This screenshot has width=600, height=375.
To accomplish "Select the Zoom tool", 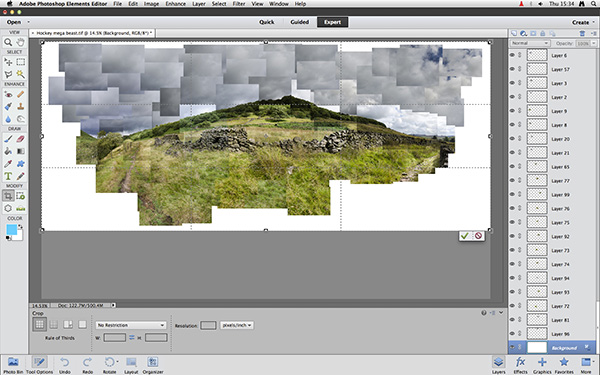I will coord(8,42).
